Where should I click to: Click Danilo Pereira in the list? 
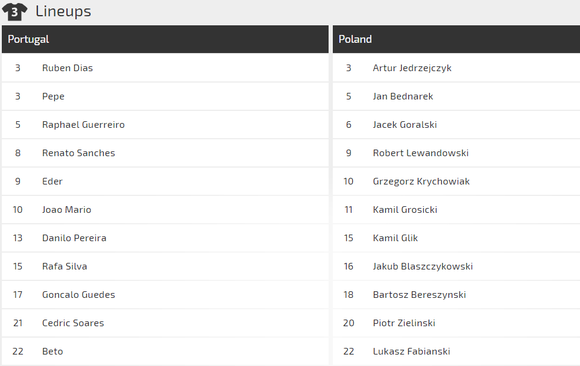[74, 238]
